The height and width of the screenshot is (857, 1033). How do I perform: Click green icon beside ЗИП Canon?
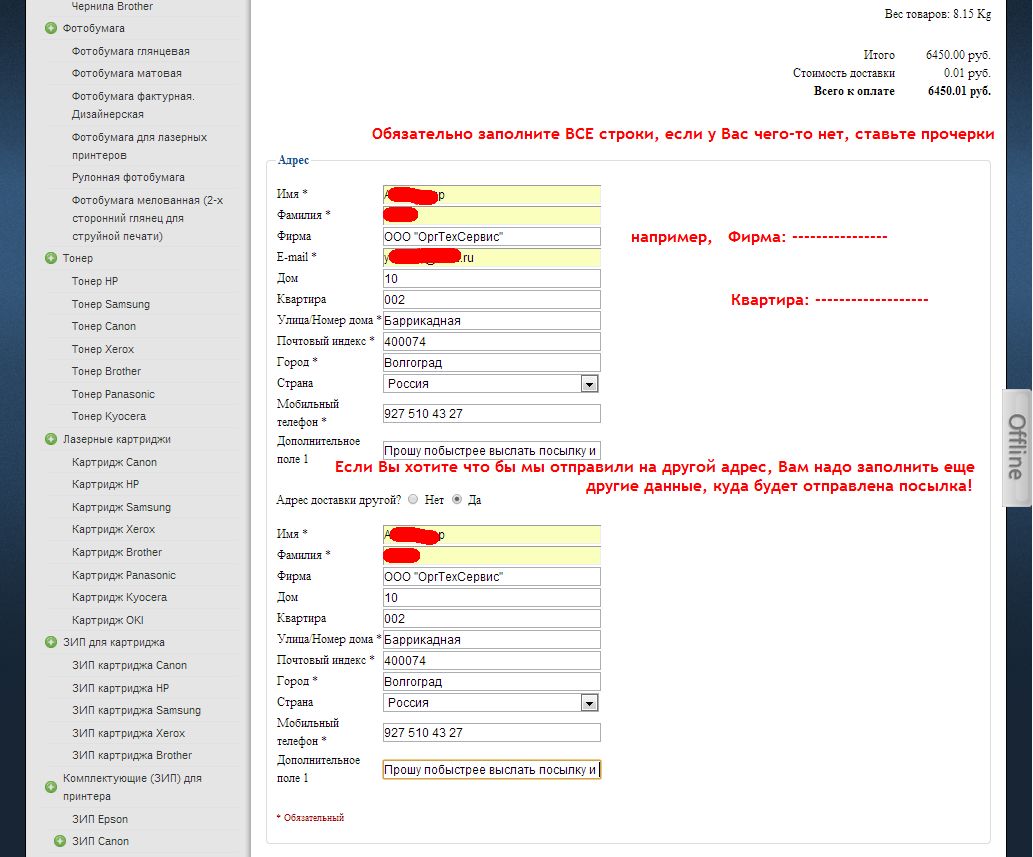60,841
